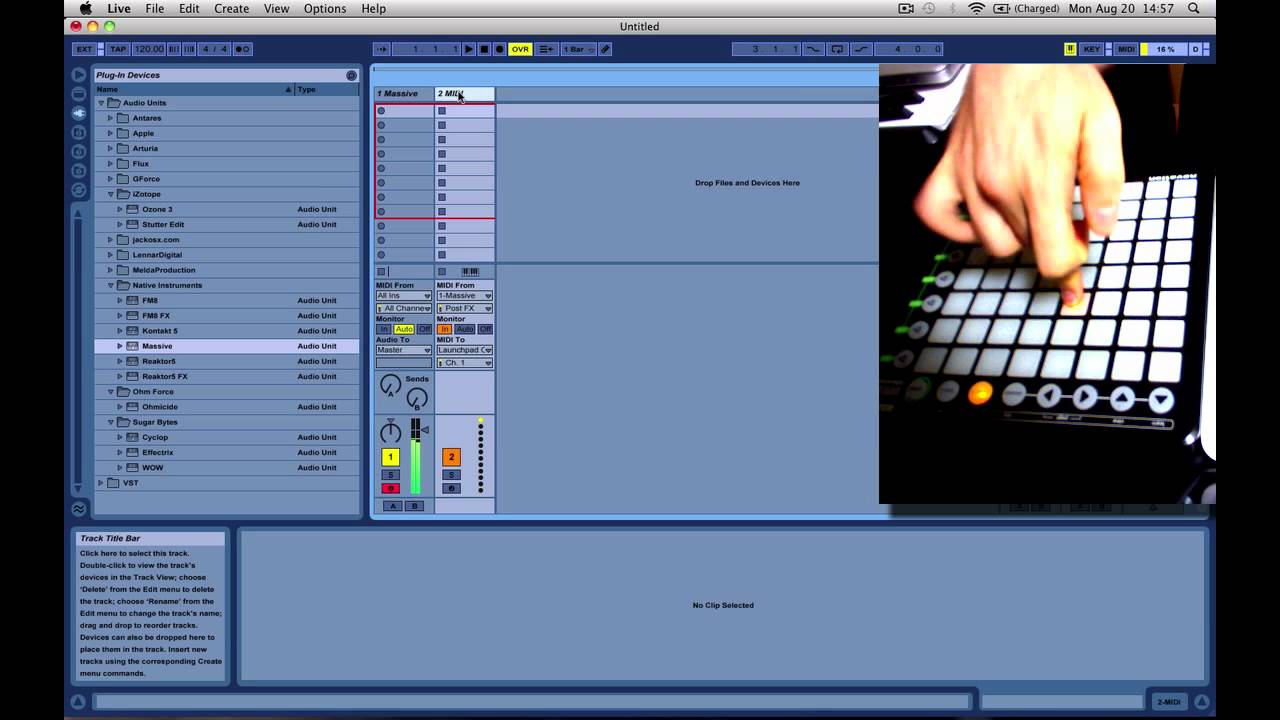
Task: Enable KEY map mode
Action: (1092, 49)
